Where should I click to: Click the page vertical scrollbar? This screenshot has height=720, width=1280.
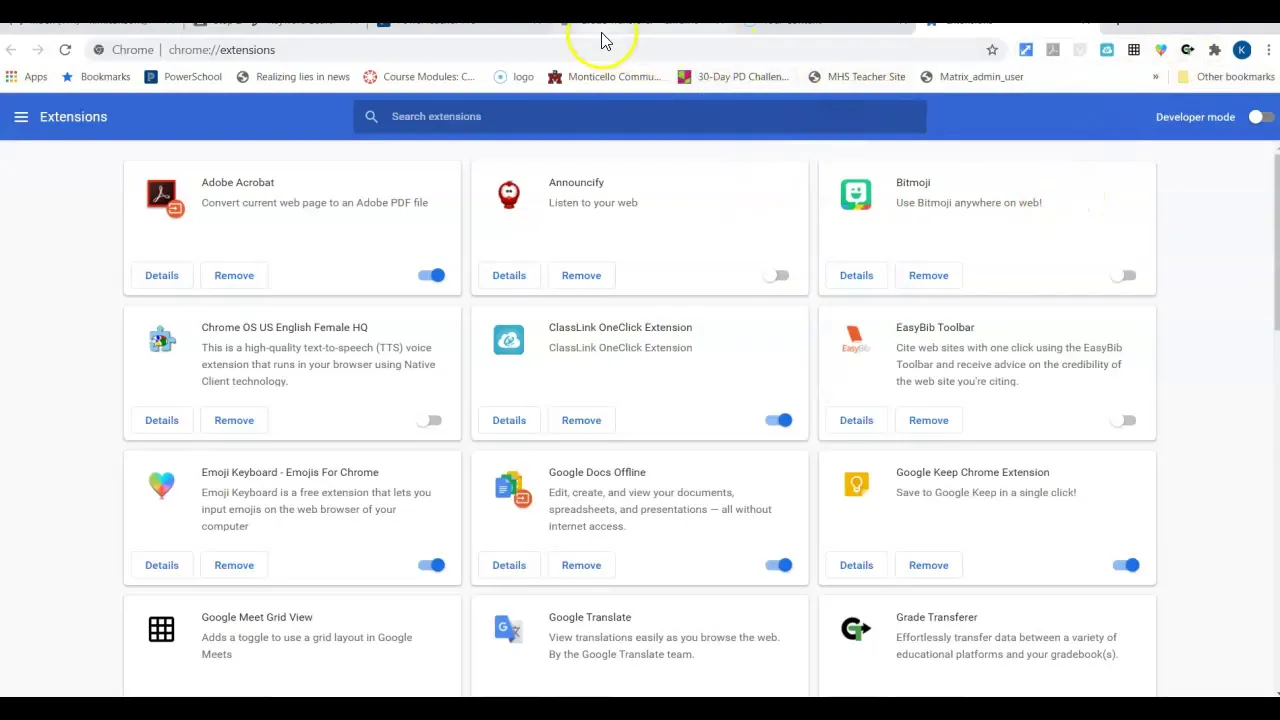(x=1277, y=240)
